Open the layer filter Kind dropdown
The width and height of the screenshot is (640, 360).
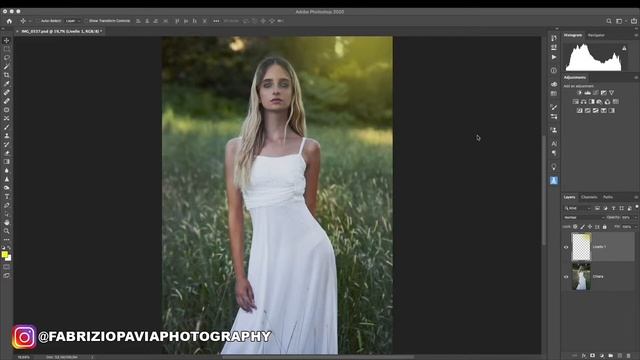(x=577, y=208)
